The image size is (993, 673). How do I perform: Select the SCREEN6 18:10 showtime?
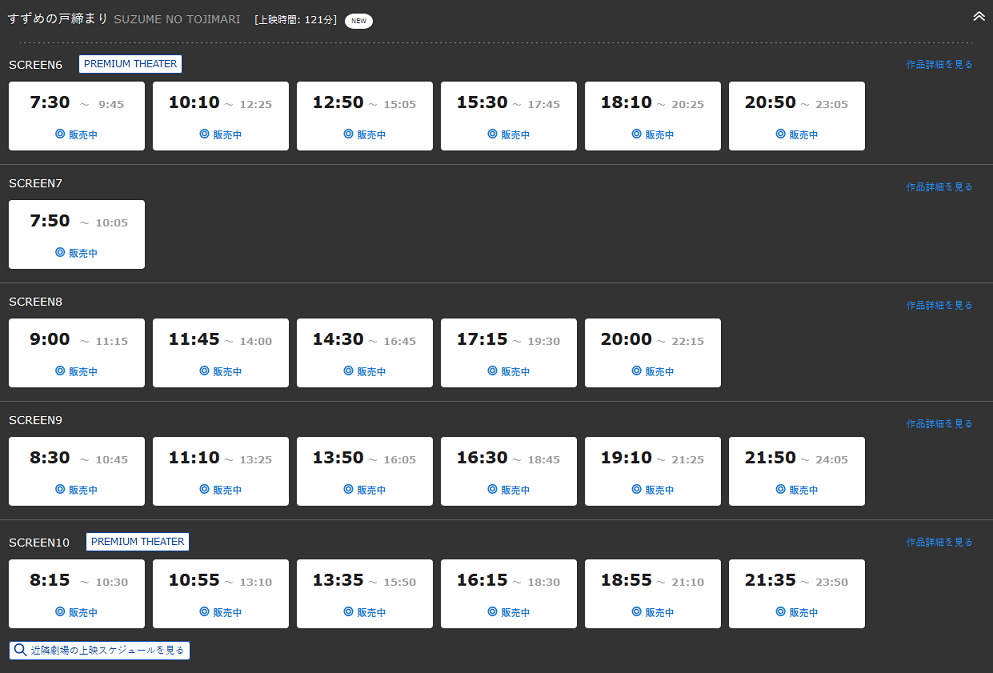pos(653,116)
